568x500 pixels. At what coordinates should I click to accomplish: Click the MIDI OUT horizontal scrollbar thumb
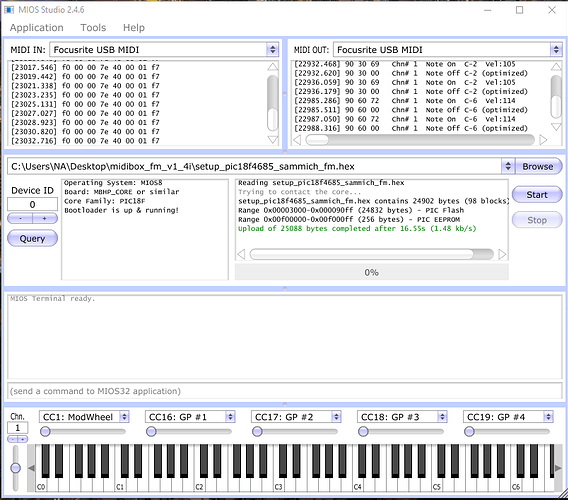coord(317,139)
